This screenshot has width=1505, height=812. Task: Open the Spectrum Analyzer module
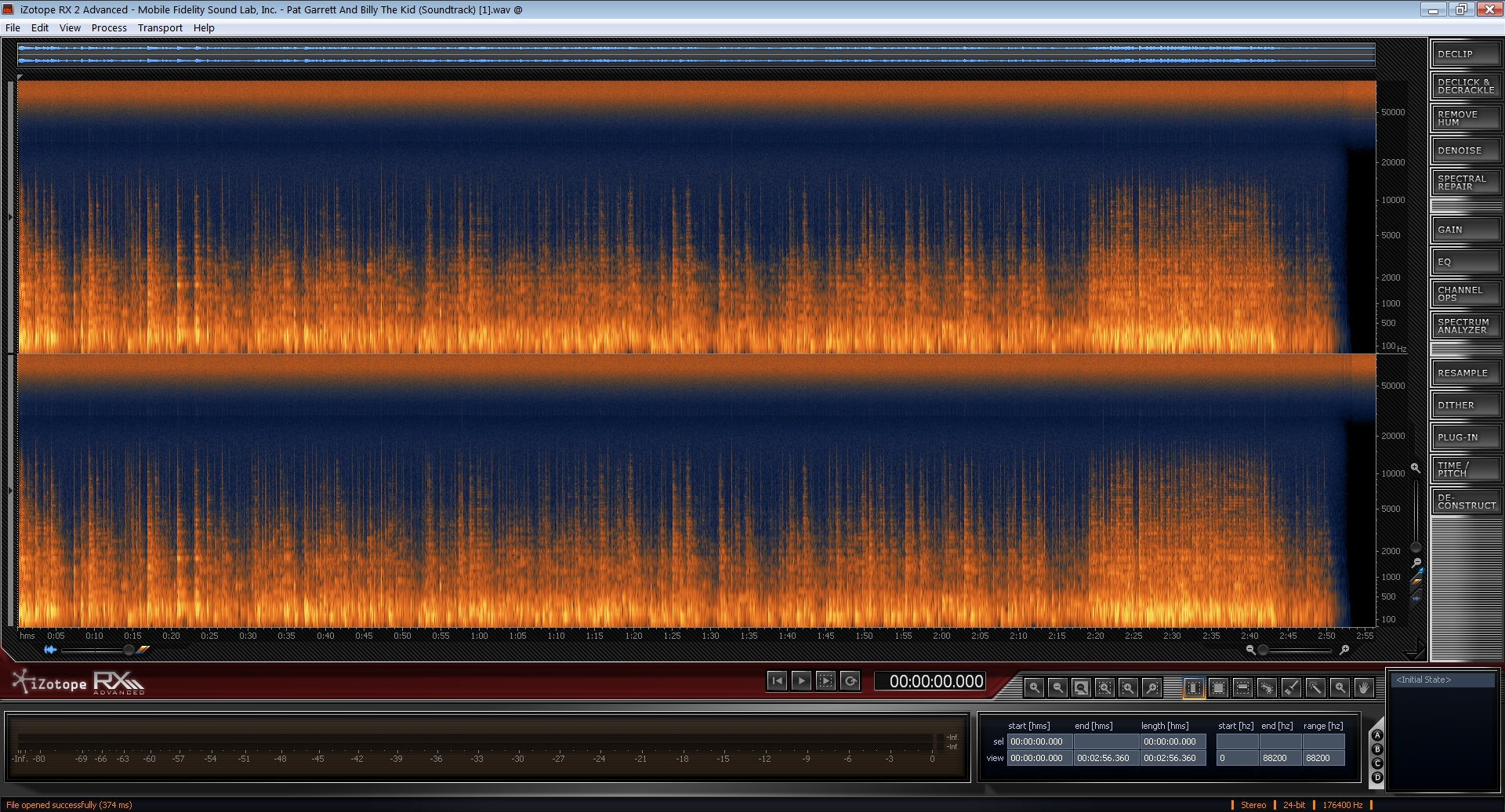click(1466, 326)
